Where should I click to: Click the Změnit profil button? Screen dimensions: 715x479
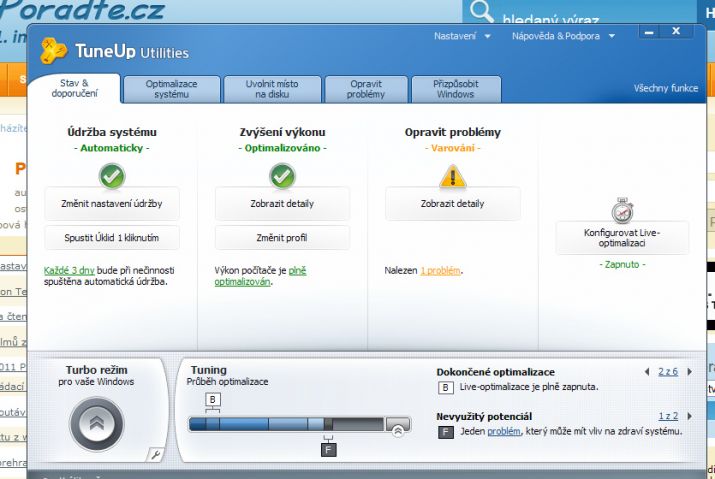click(x=282, y=238)
